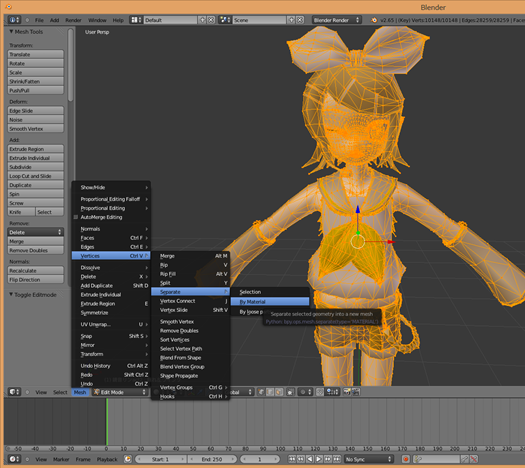This screenshot has width=525, height=468.
Task: Select vertex select mode icon
Action: (261, 392)
